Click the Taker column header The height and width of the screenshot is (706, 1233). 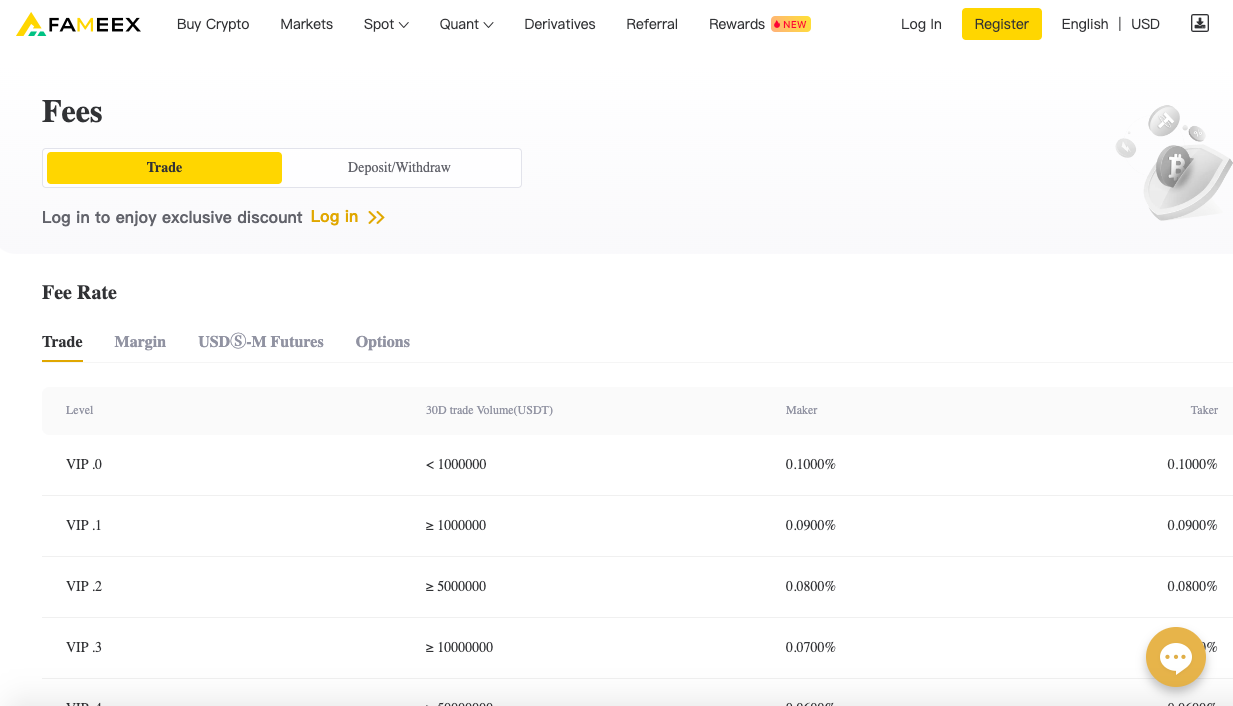tap(1204, 411)
